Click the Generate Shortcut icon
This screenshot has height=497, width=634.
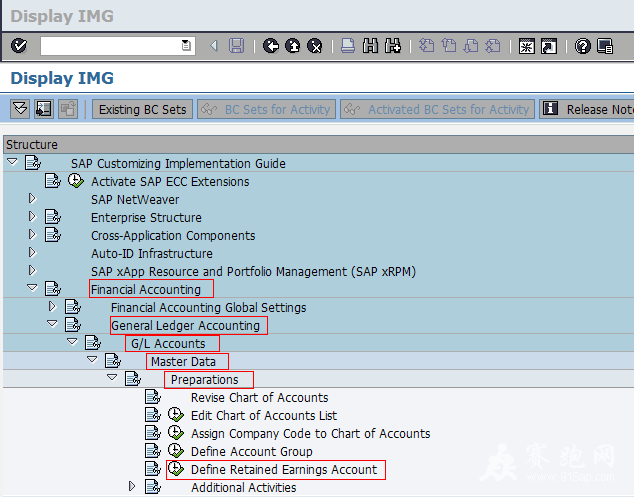(x=549, y=46)
